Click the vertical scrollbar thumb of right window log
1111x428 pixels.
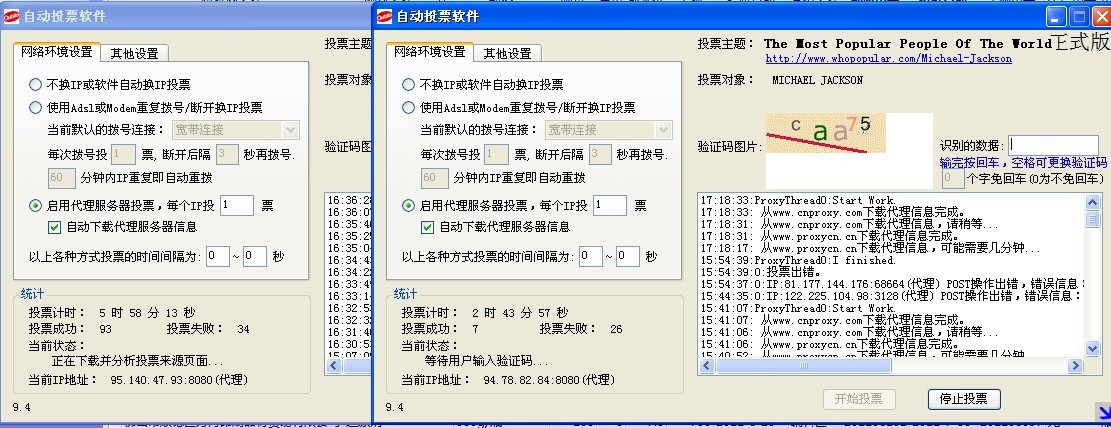(x=1093, y=218)
